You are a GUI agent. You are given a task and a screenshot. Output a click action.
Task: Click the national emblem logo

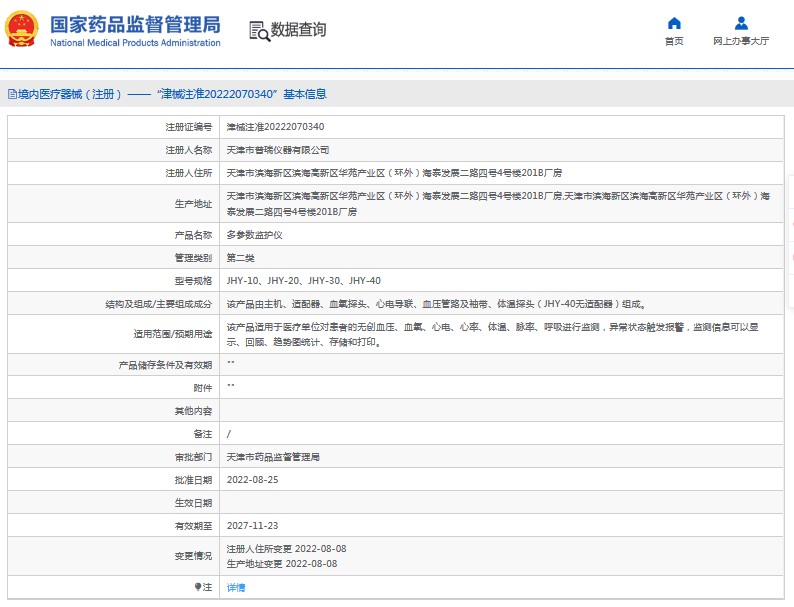22,29
